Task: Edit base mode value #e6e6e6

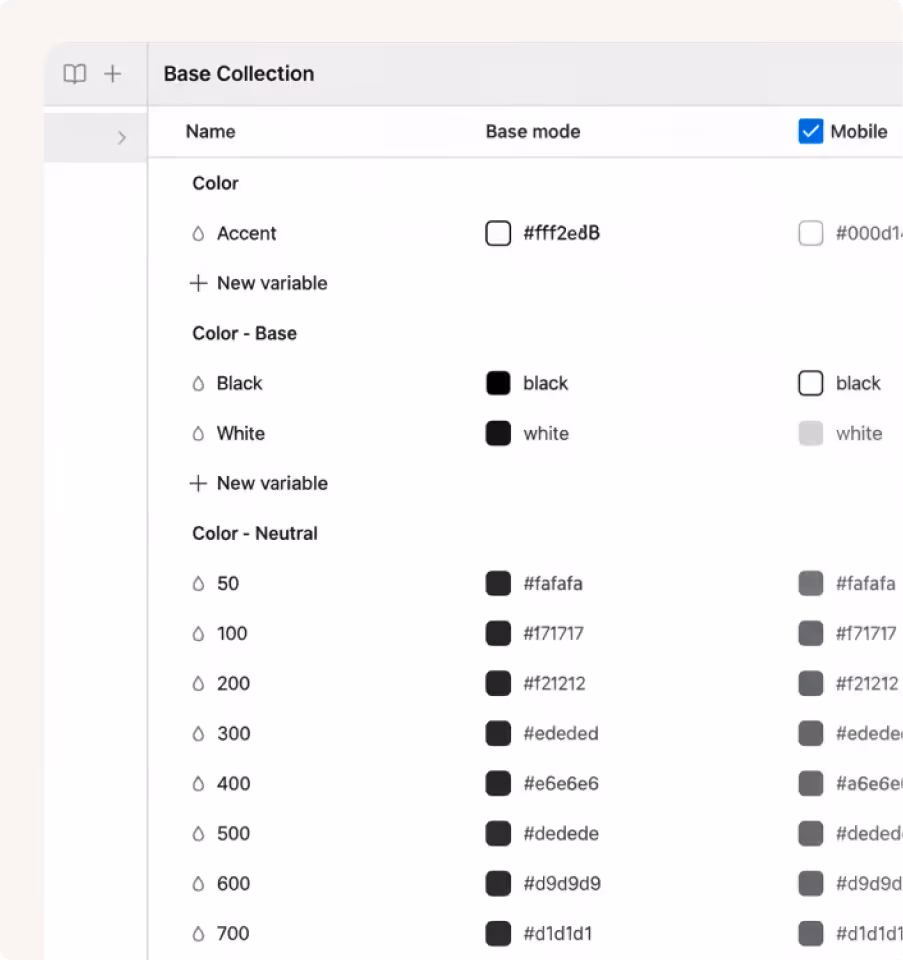Action: [x=561, y=784]
